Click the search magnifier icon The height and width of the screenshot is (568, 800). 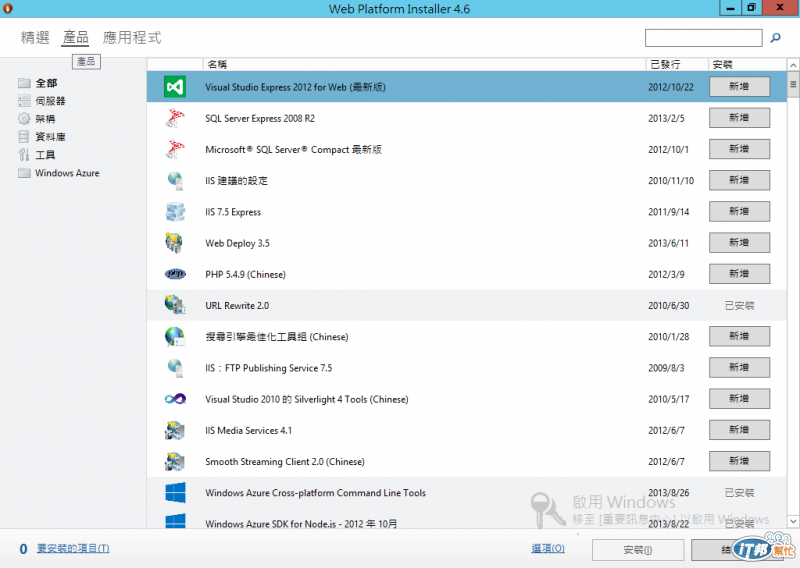776,38
